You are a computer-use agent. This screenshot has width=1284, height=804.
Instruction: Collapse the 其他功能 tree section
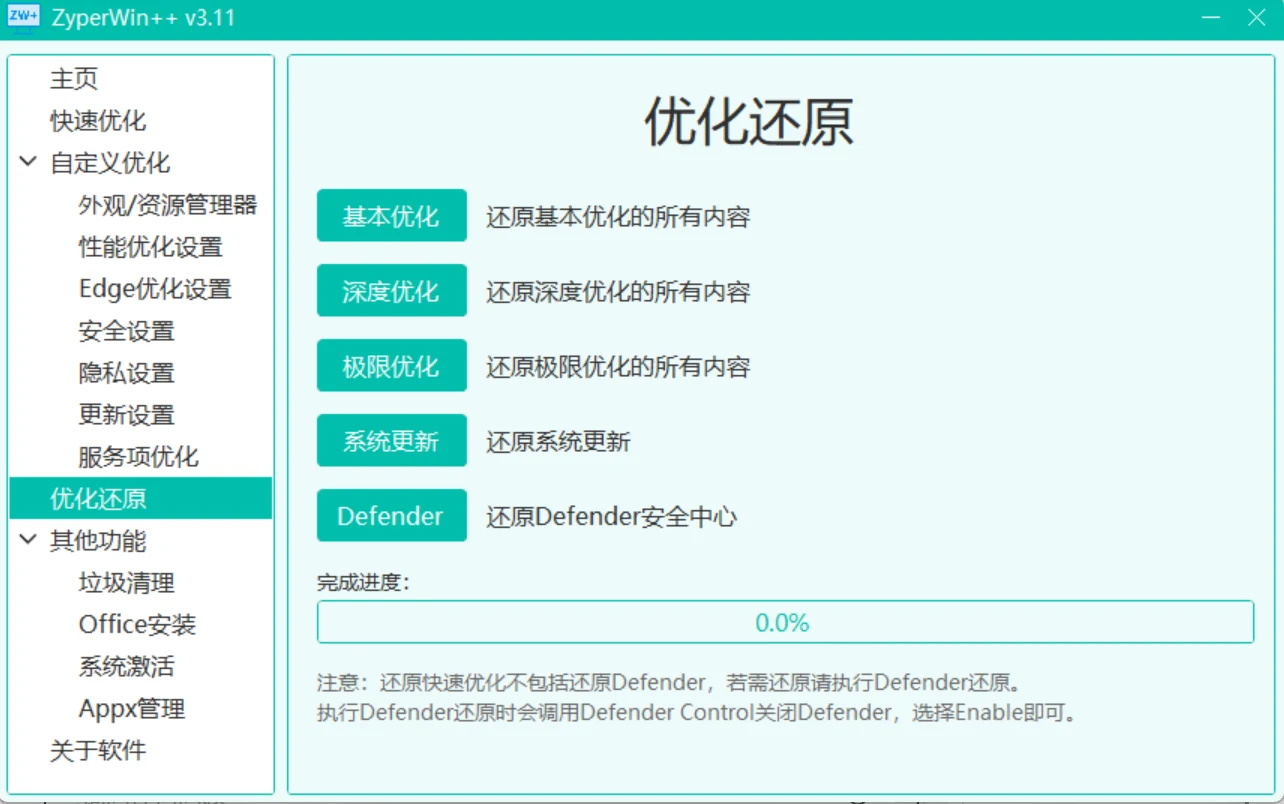pos(28,540)
